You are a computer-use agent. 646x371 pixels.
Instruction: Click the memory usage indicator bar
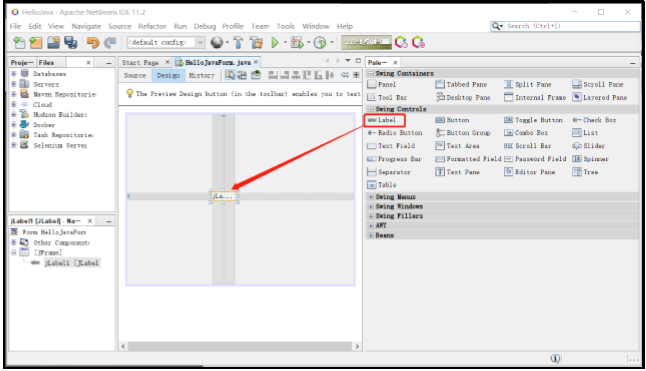366,42
